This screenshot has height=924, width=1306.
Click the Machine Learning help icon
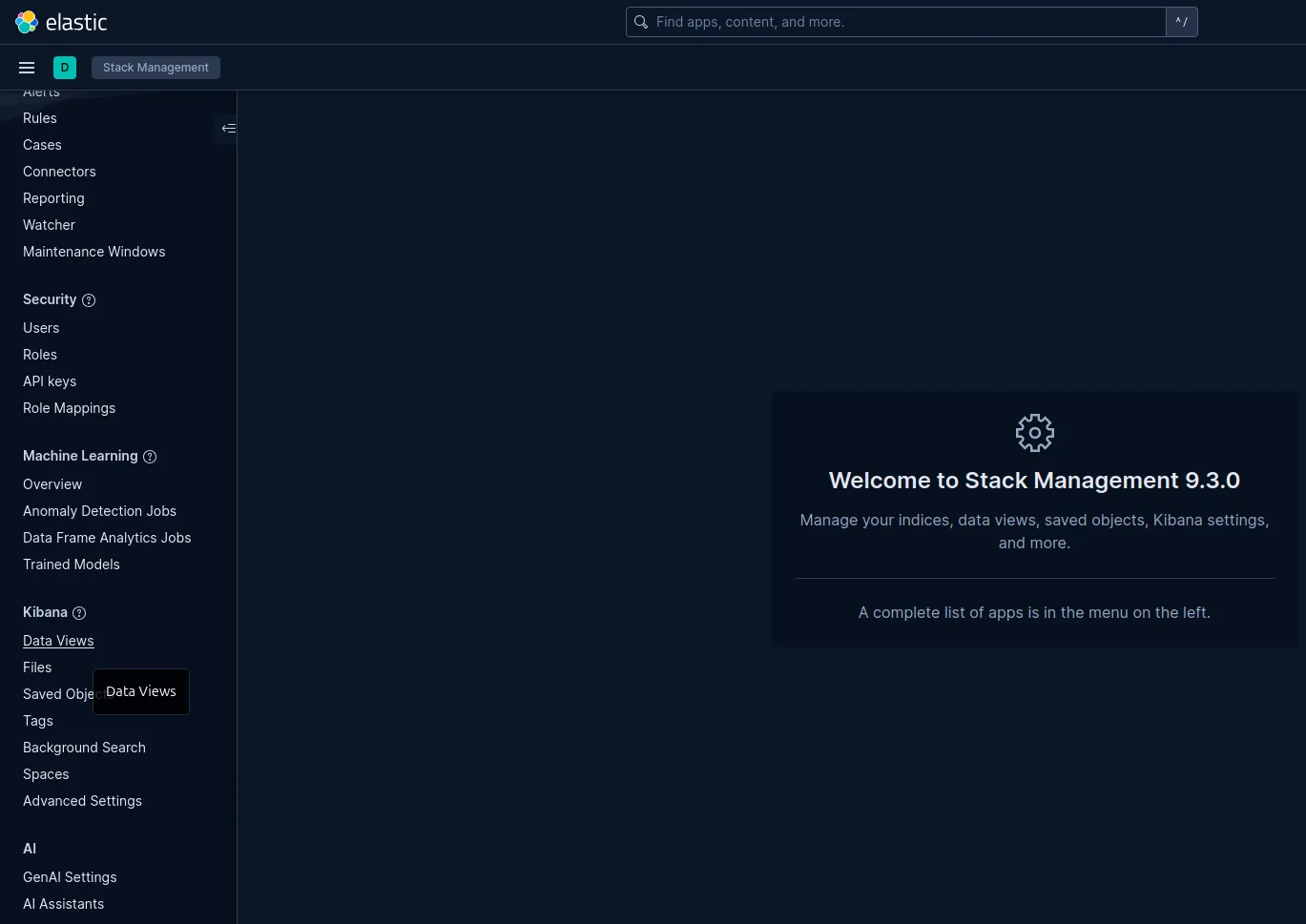pos(150,457)
